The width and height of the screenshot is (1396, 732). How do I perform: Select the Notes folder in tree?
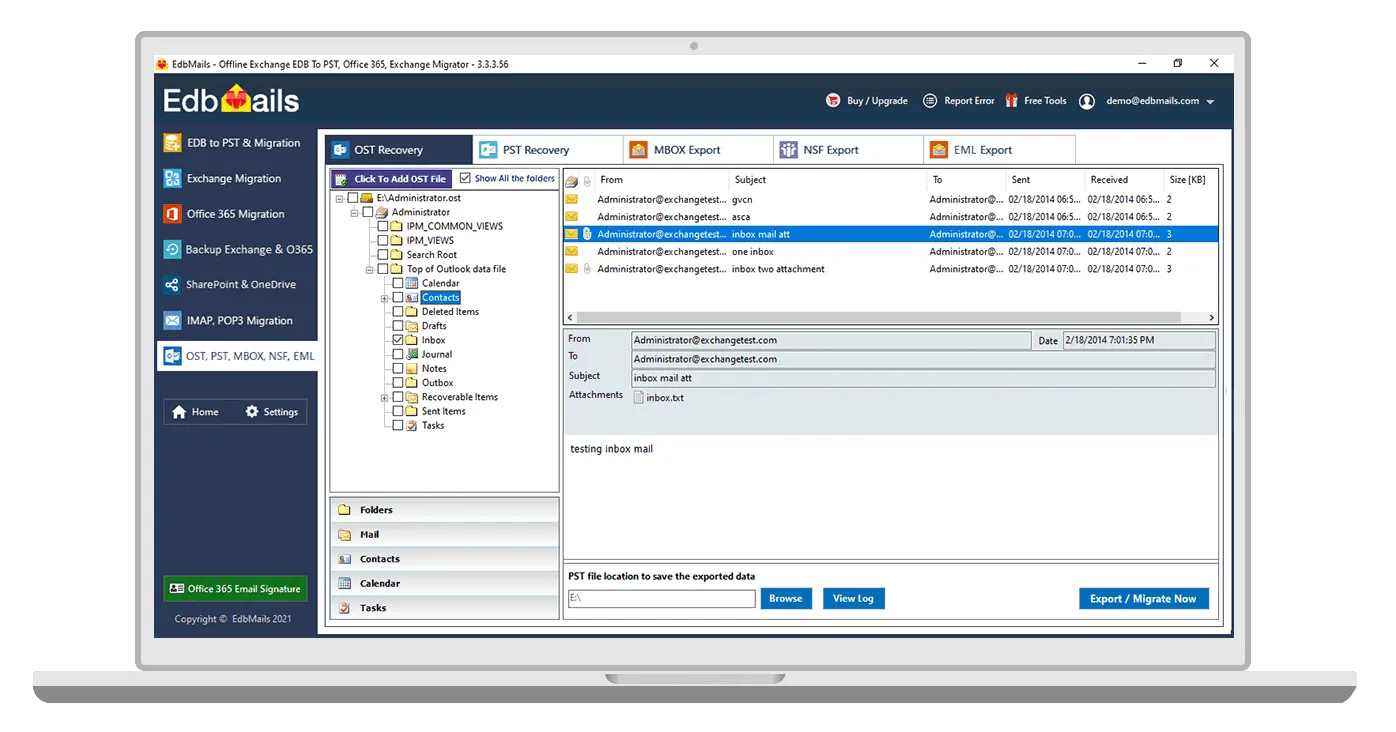434,369
